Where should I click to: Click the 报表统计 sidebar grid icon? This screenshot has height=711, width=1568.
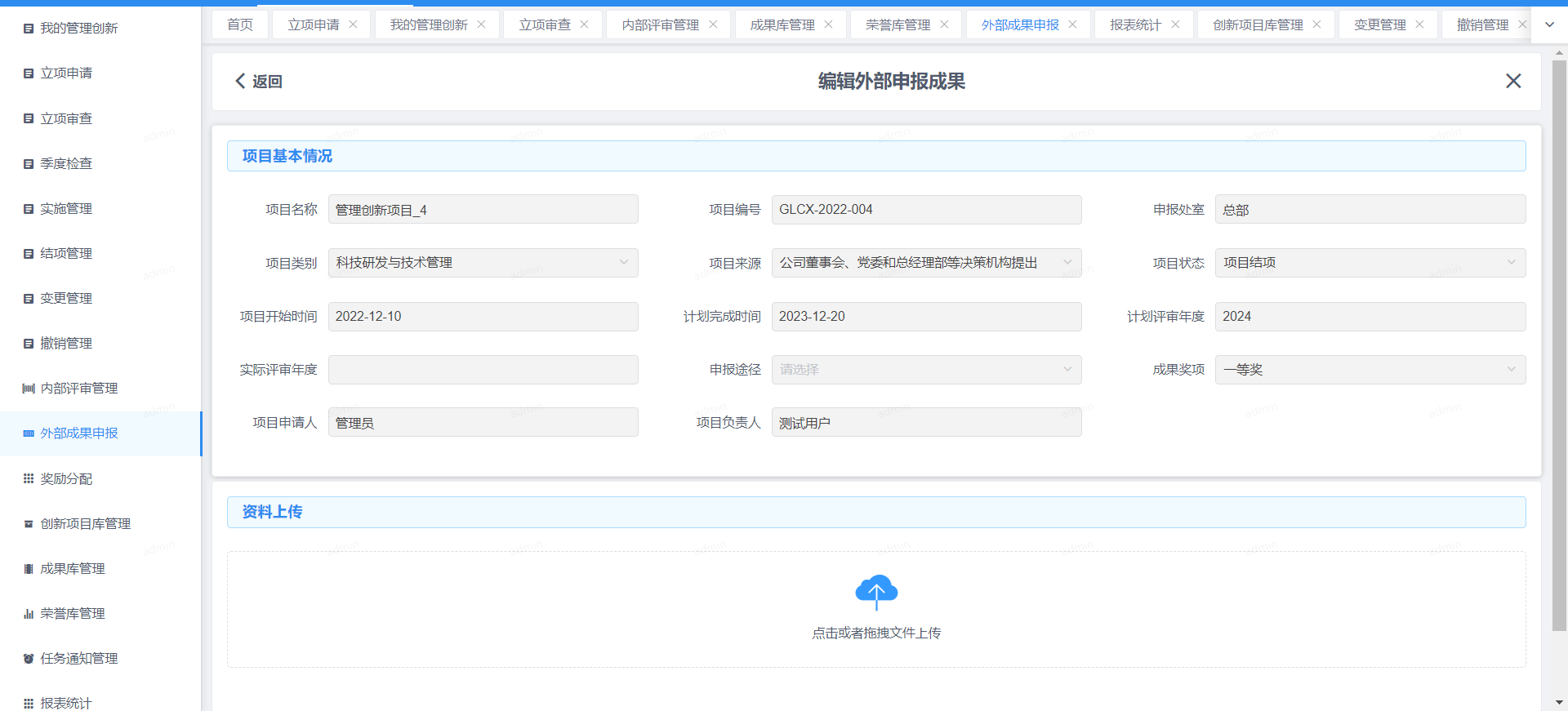coord(29,704)
